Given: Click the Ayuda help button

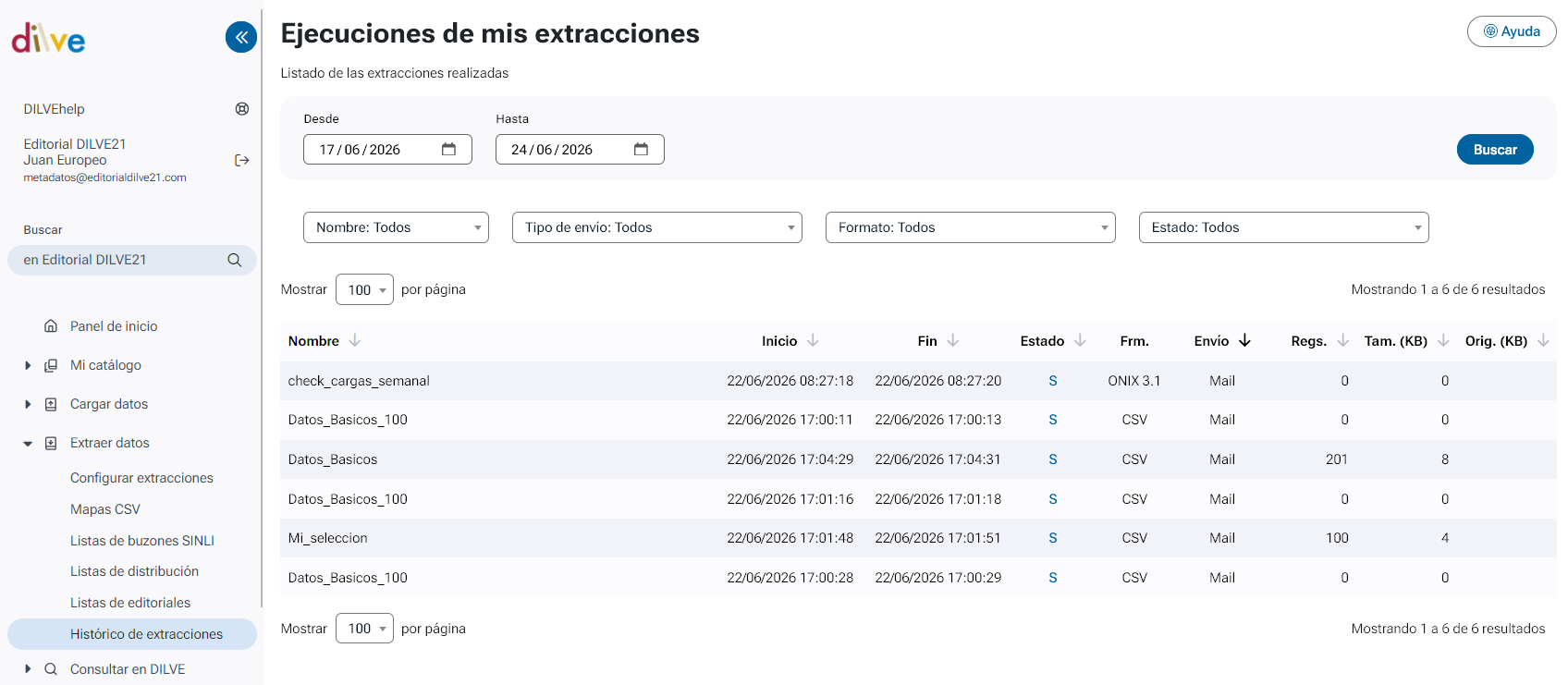Looking at the screenshot, I should pyautogui.click(x=1512, y=31).
